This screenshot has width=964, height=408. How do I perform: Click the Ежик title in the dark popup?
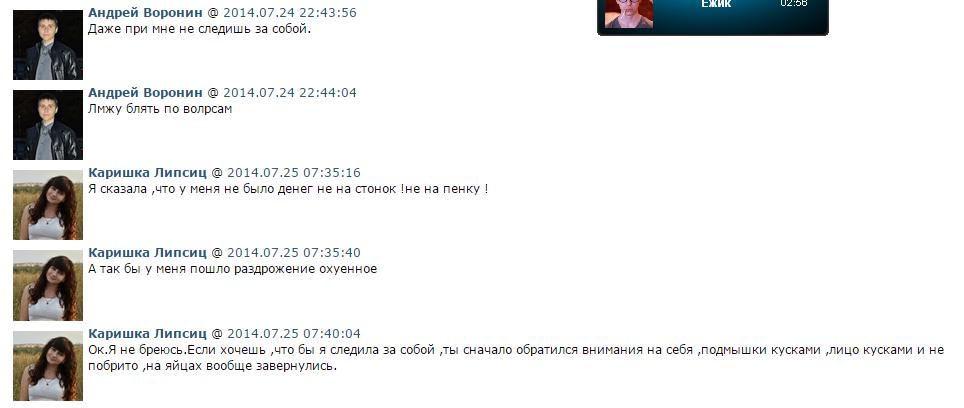(716, 4)
